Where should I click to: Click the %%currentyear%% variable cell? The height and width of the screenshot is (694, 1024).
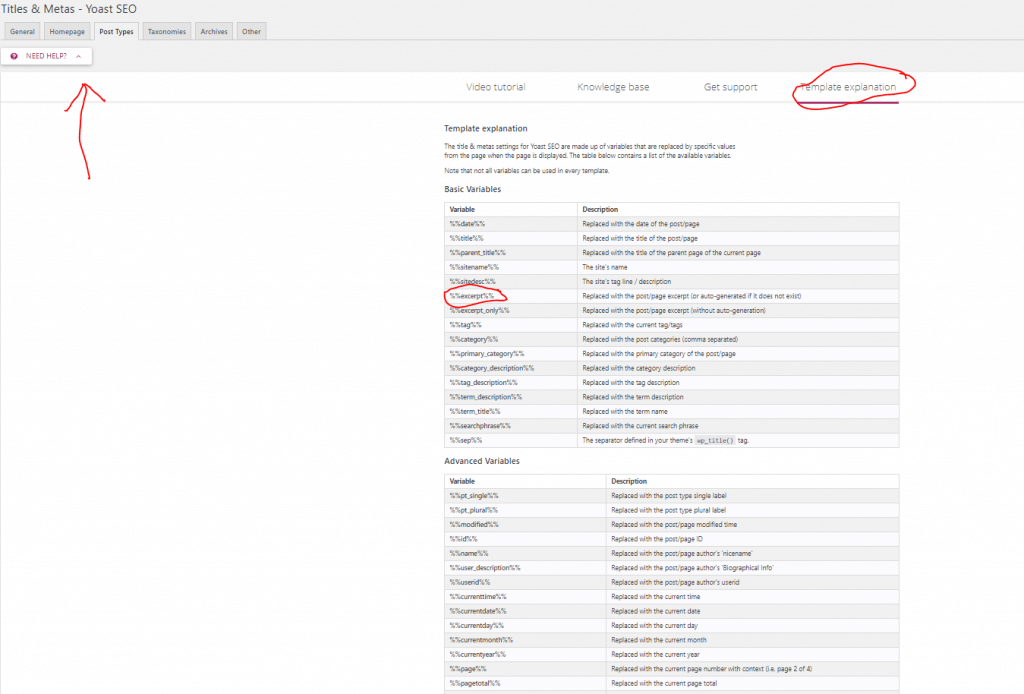(x=477, y=654)
